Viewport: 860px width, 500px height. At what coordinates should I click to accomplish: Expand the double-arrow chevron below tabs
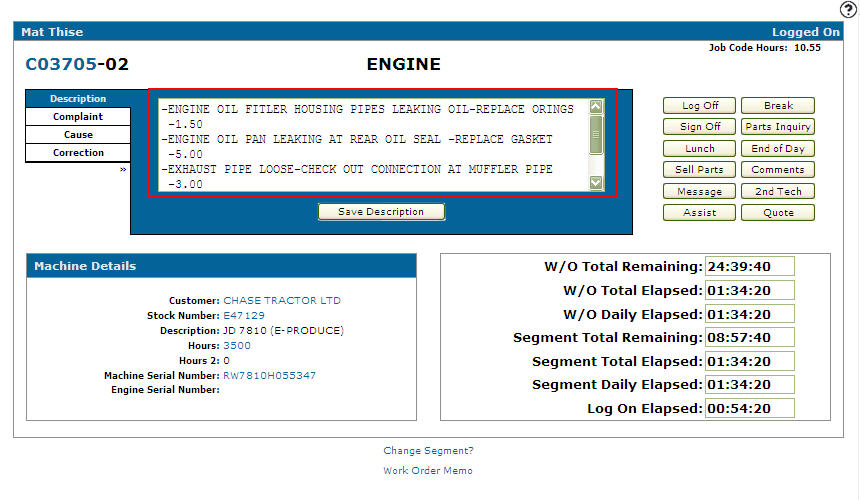[123, 170]
